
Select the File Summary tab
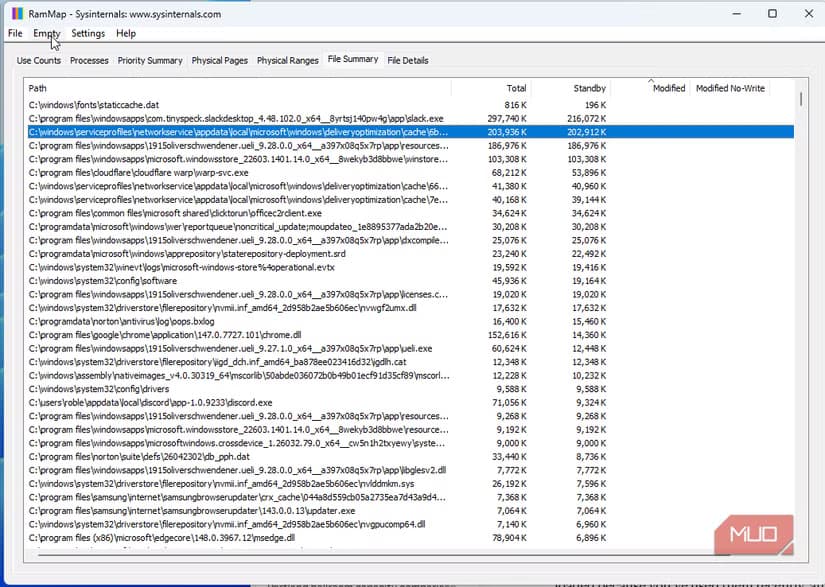pos(353,59)
